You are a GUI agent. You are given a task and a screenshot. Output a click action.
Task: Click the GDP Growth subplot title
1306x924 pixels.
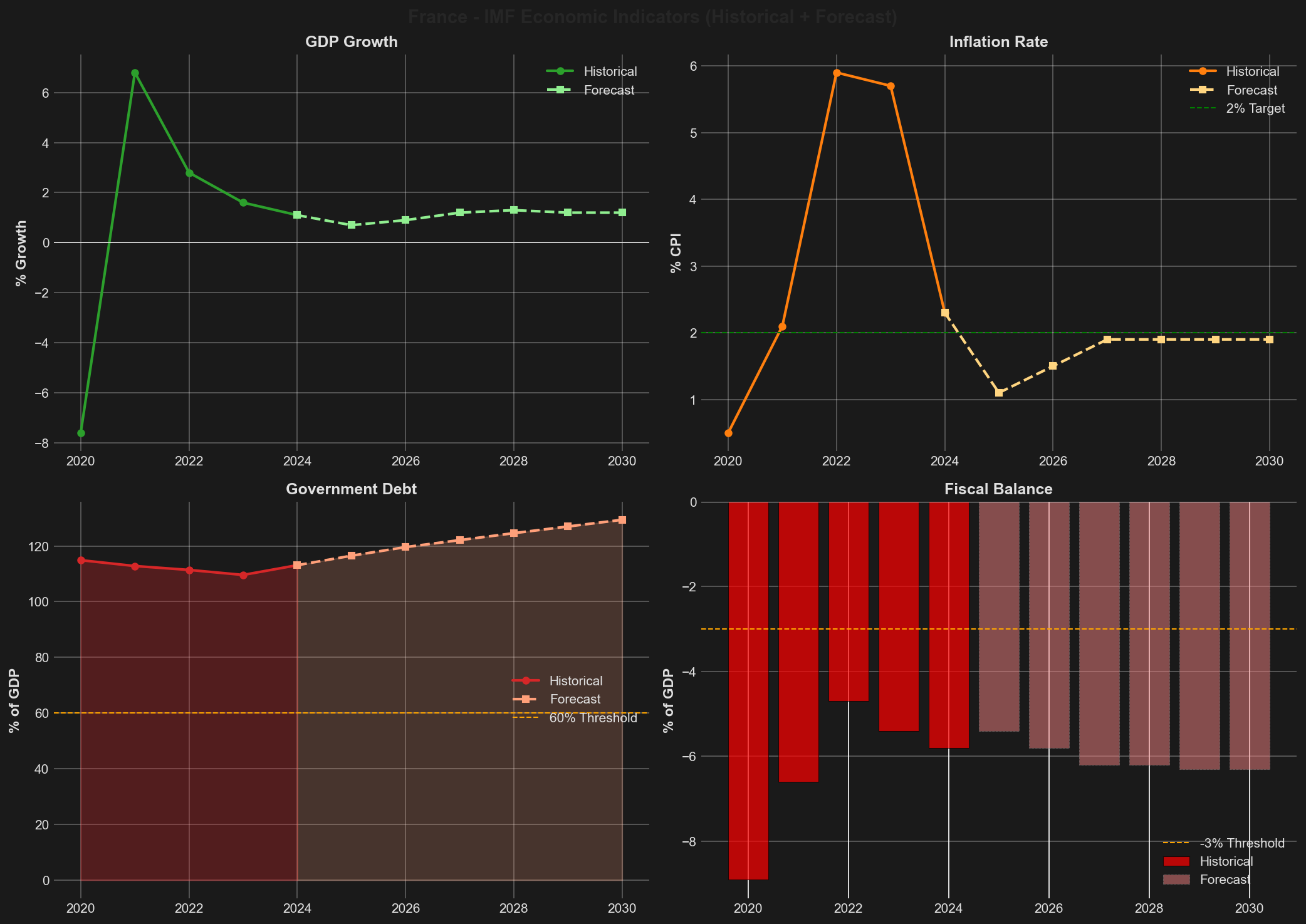(x=351, y=41)
